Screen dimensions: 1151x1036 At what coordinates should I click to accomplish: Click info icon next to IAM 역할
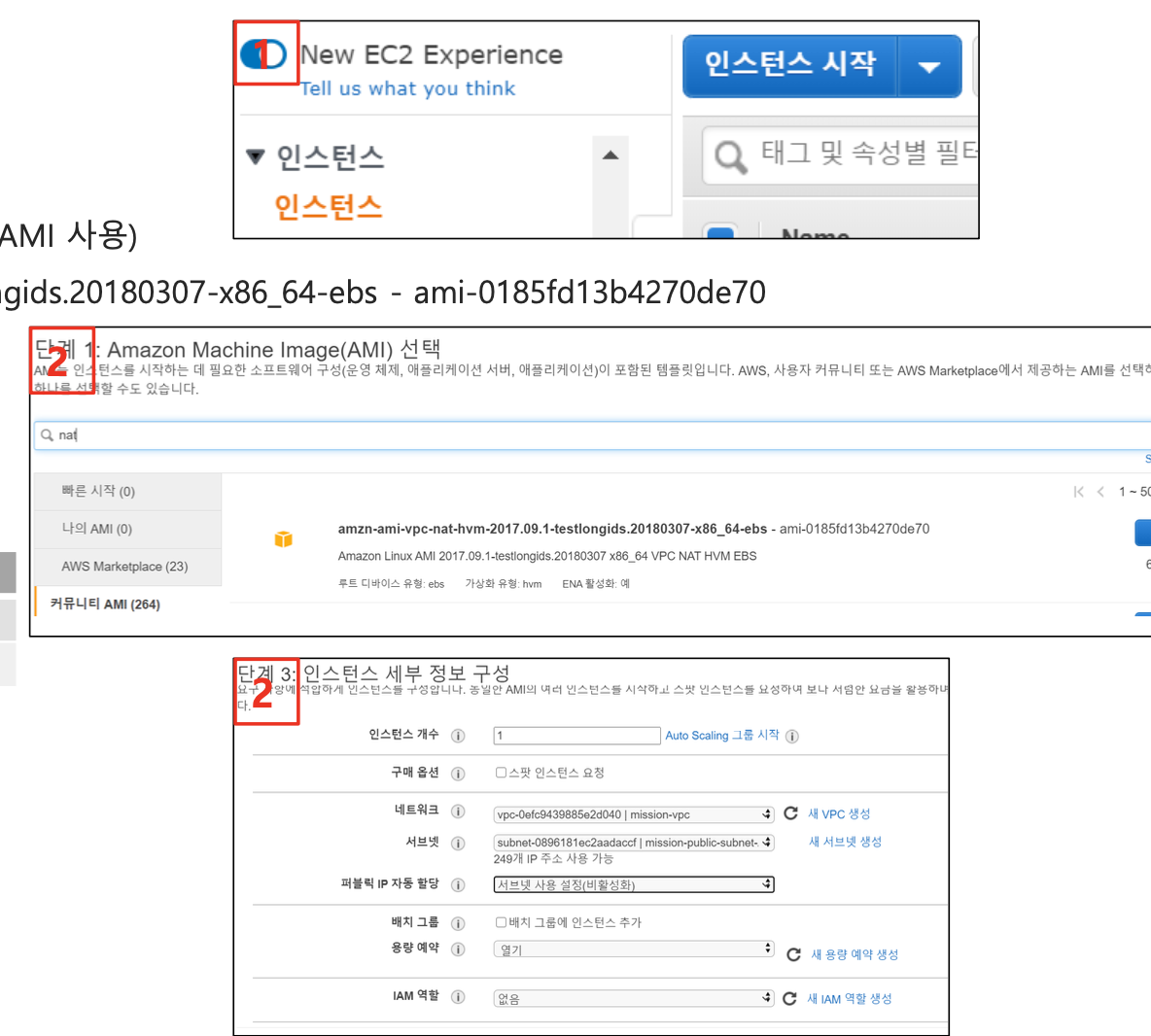pos(458,996)
